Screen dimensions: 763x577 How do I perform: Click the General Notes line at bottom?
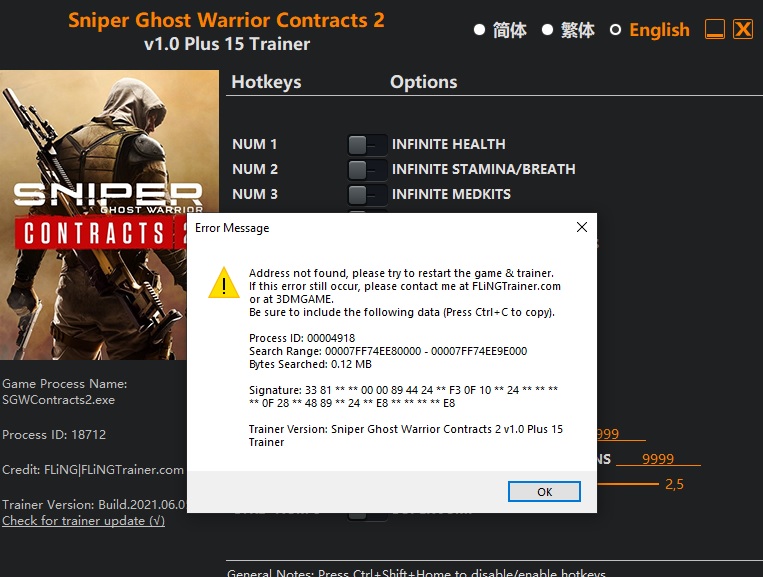point(417,573)
